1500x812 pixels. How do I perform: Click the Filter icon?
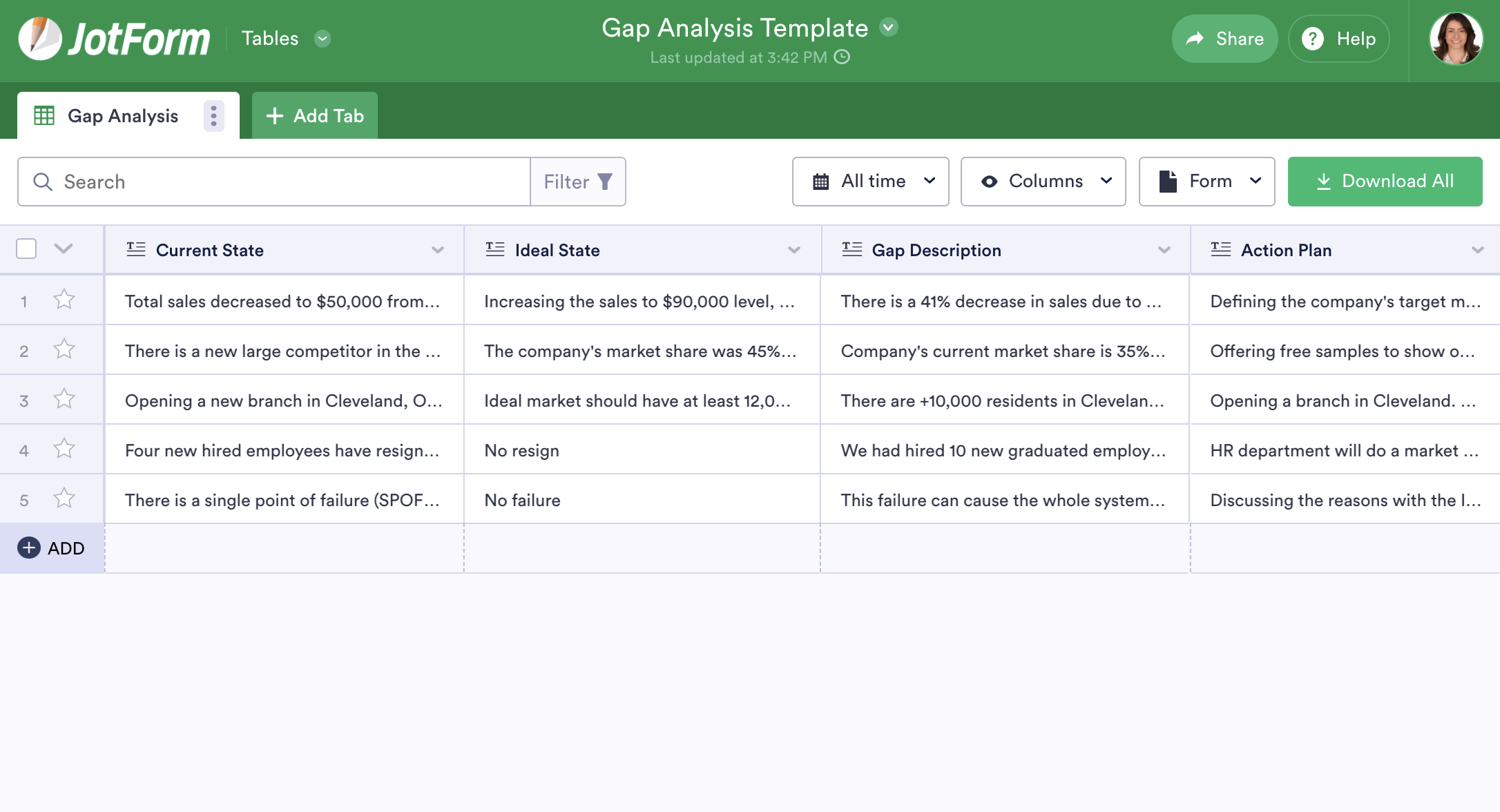[608, 181]
